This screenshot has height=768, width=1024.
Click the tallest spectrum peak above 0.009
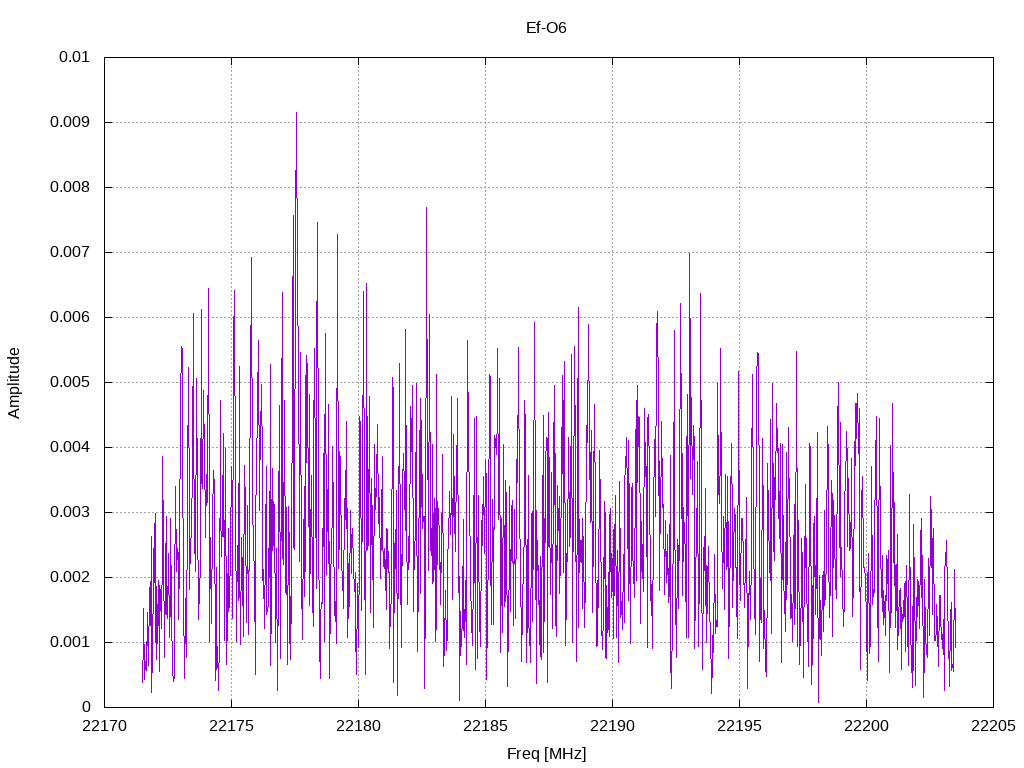pyautogui.click(x=296, y=114)
